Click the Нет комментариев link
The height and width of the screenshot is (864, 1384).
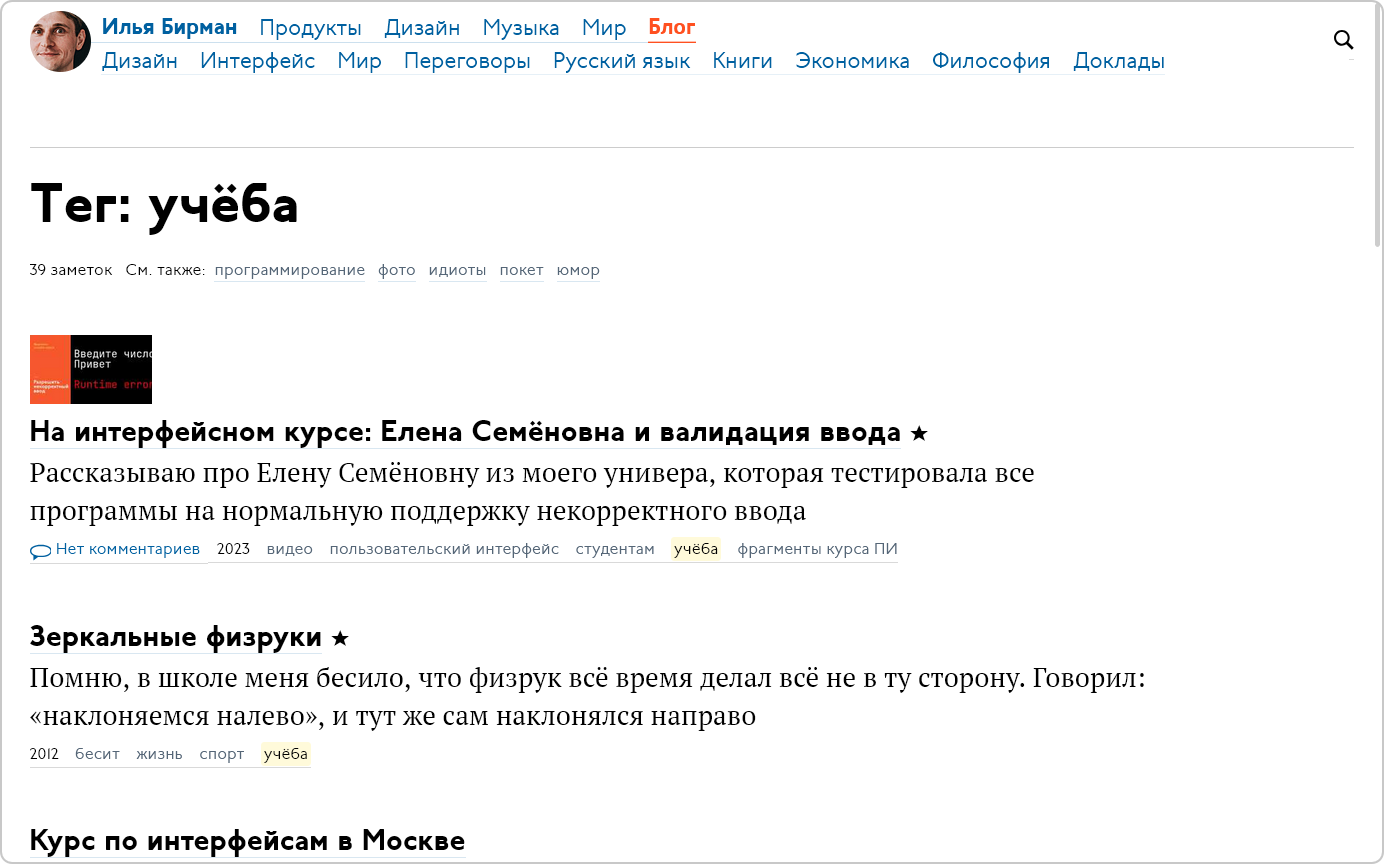(127, 549)
